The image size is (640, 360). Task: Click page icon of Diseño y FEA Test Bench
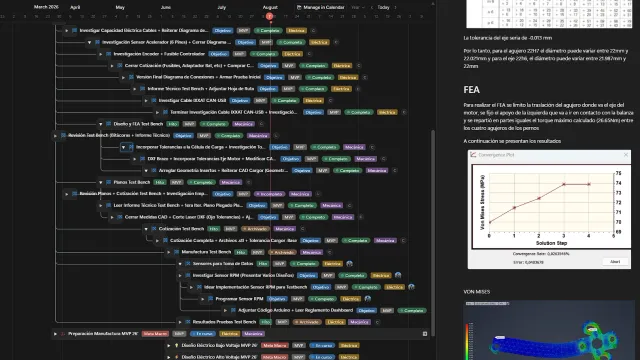click(109, 124)
